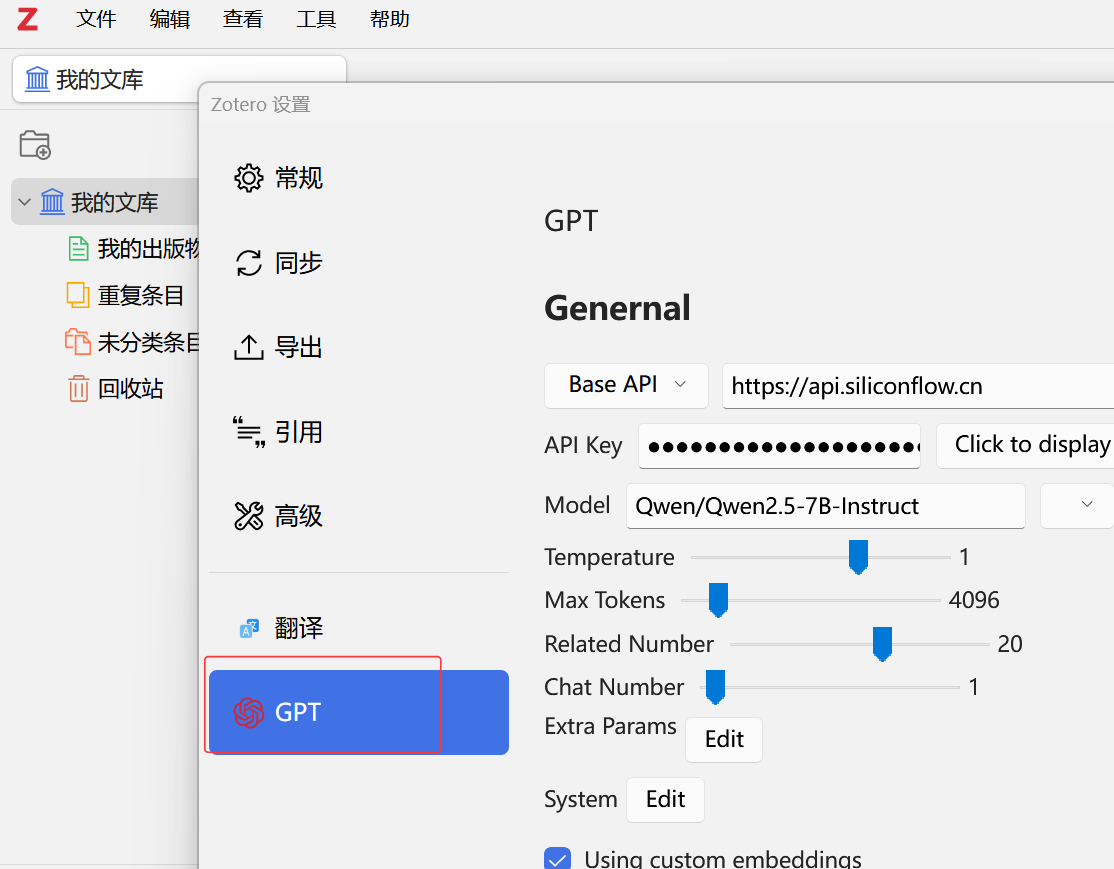Screen dimensions: 1114x869
Task: Switch to 同步 settings pane
Action: coord(359,263)
